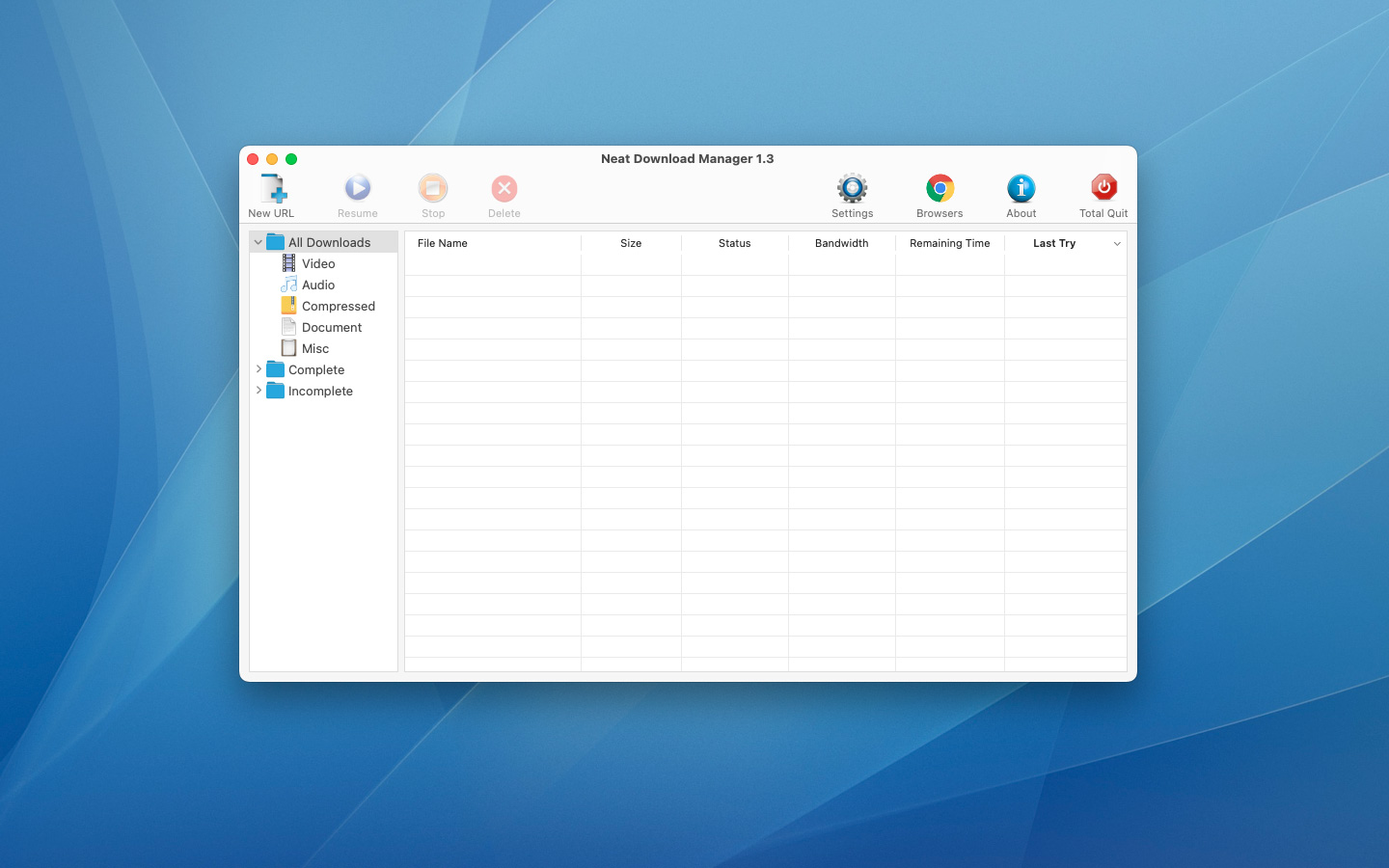Select the Compressed archive icon
Screen dimensions: 1389x868
pyautogui.click(x=288, y=306)
